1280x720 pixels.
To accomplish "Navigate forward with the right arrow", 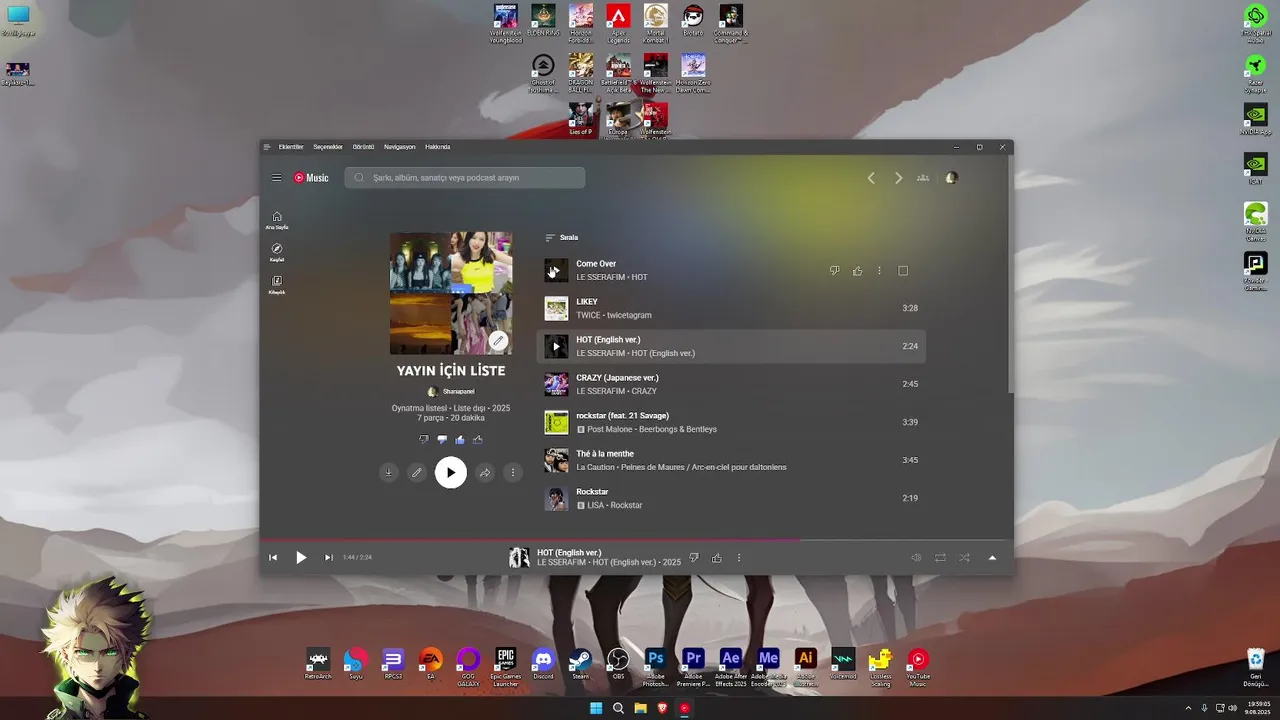I will pyautogui.click(x=898, y=178).
